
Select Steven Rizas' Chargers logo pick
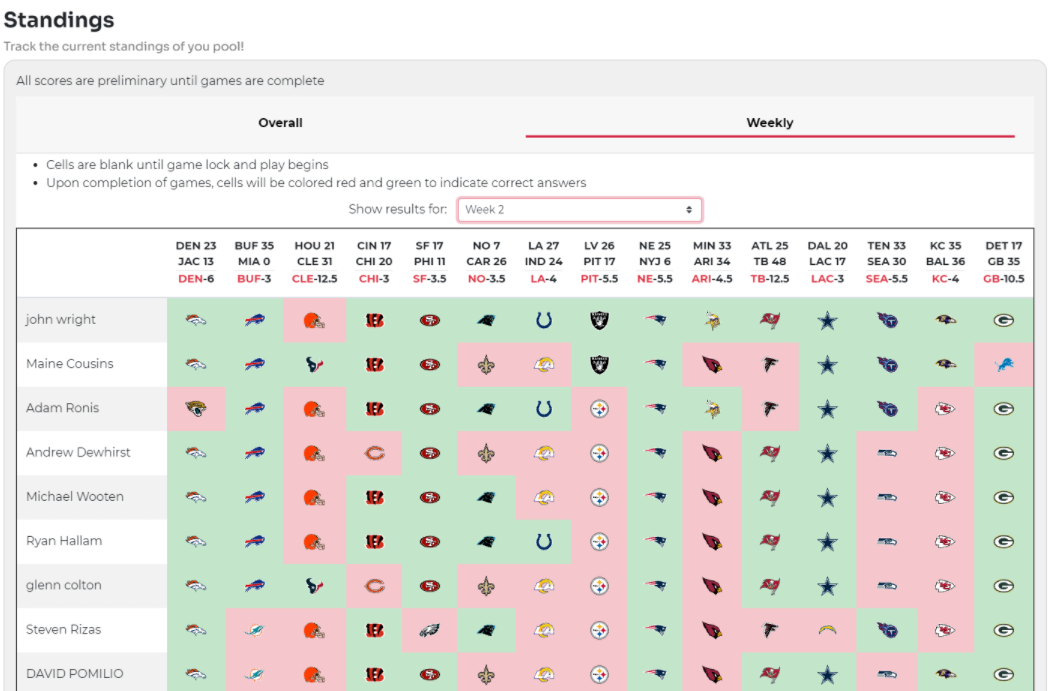pyautogui.click(x=826, y=630)
